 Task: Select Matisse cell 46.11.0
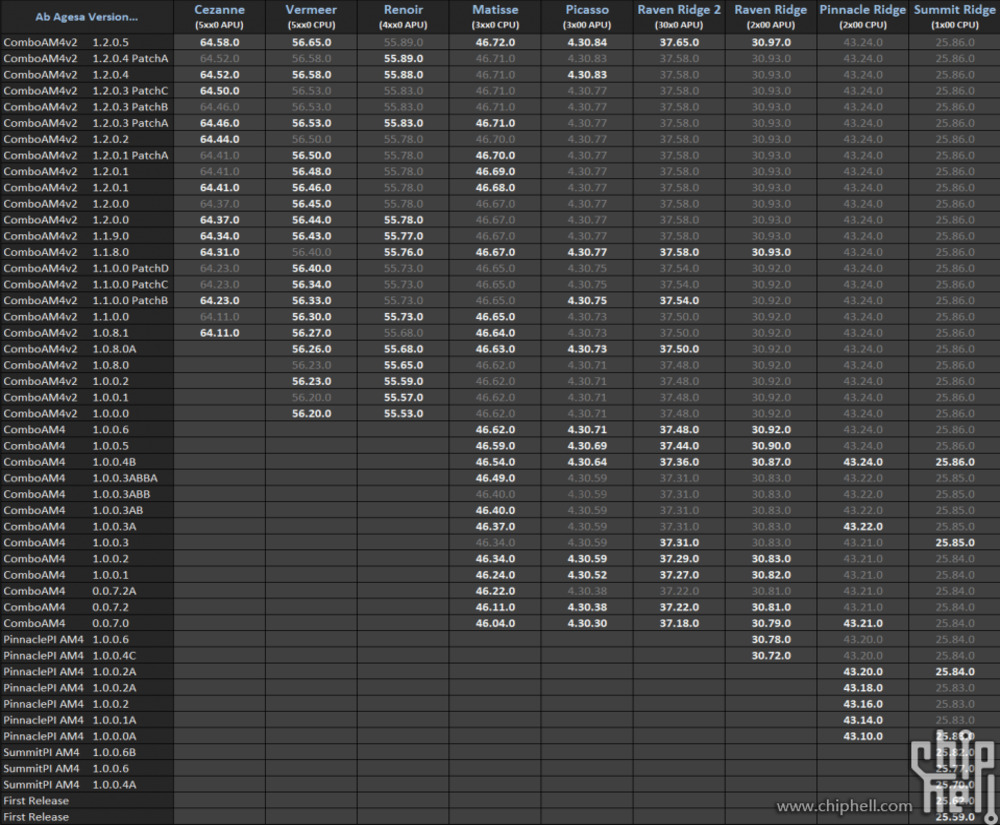(495, 608)
